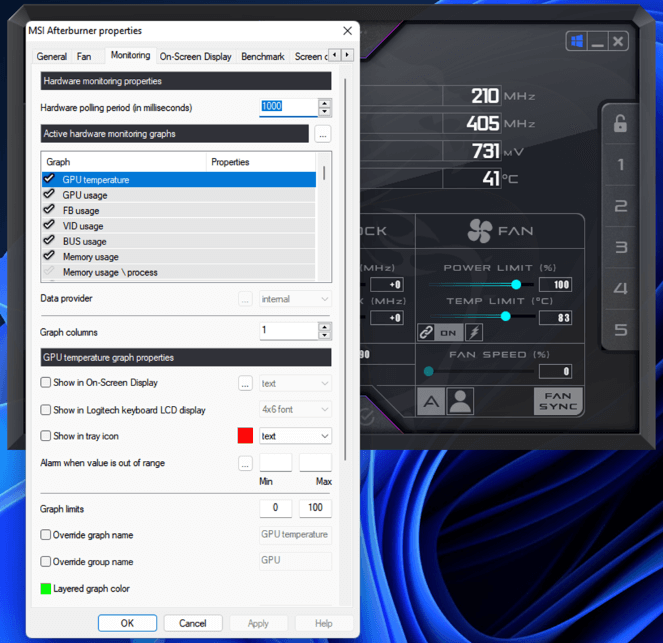Check Override graph name

[x=46, y=535]
